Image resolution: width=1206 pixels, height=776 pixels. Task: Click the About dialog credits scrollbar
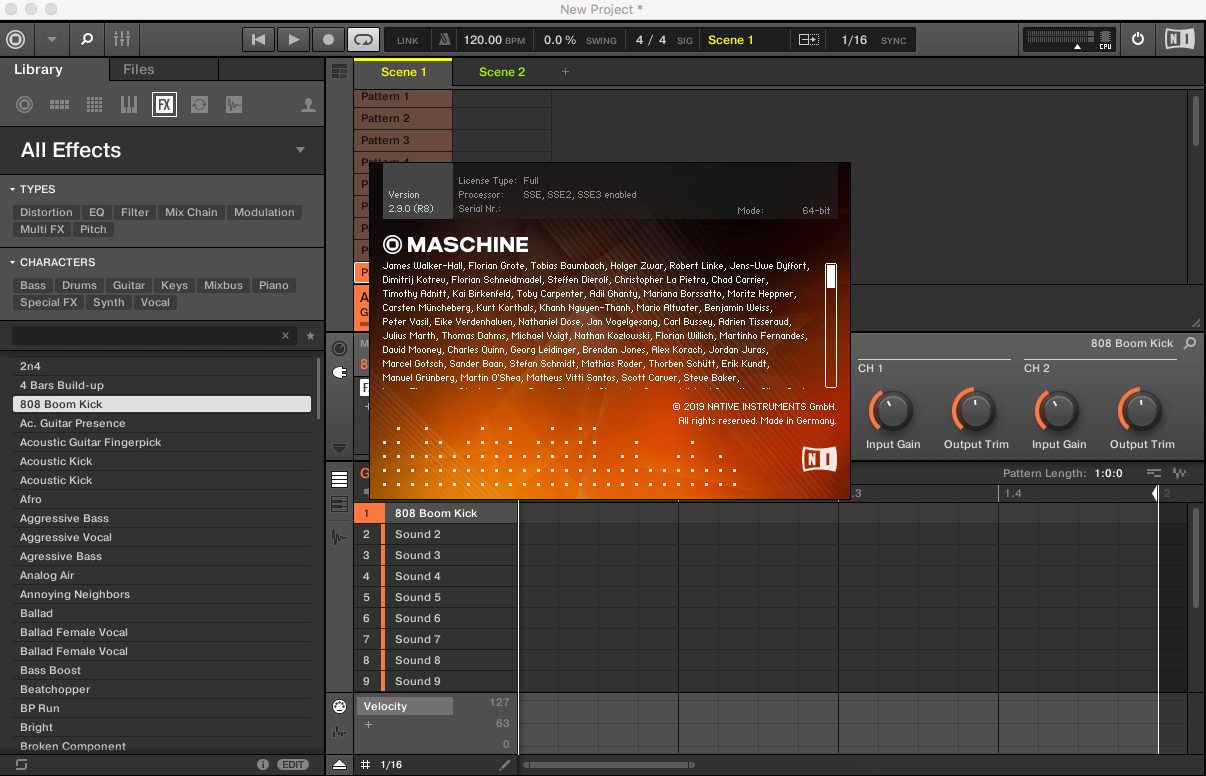click(830, 325)
